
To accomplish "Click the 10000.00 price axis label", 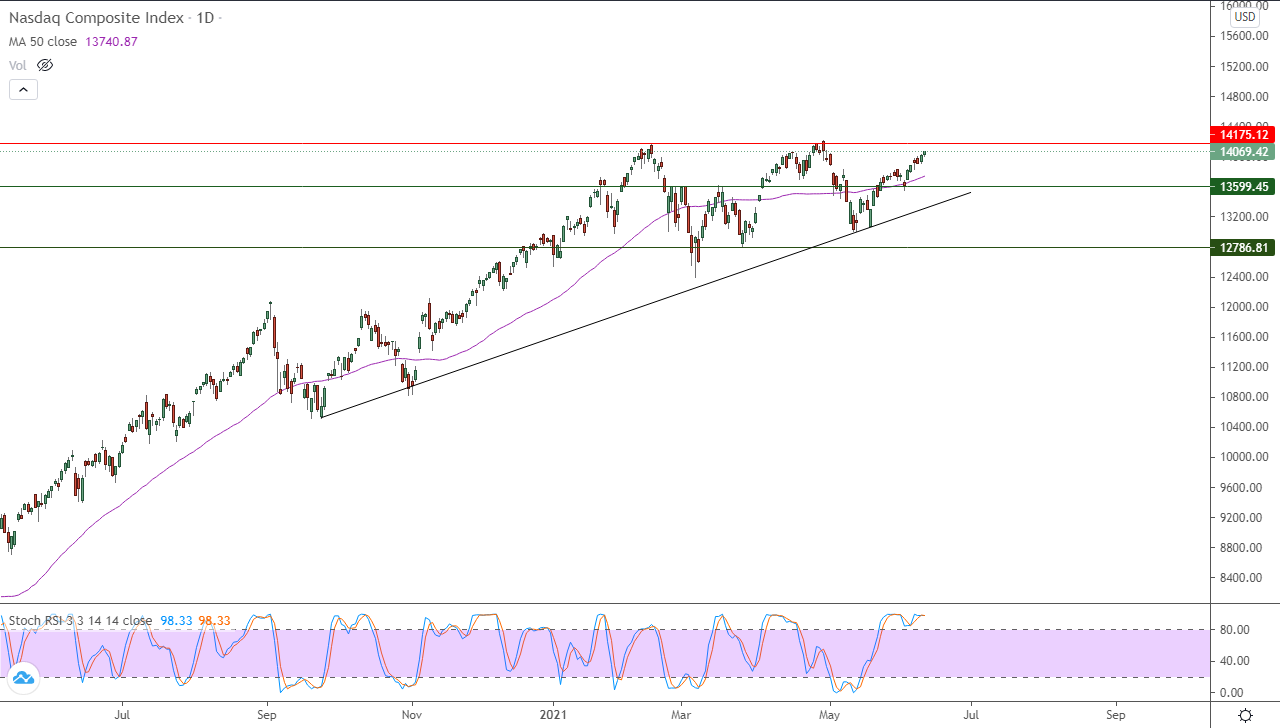I will tap(1244, 457).
